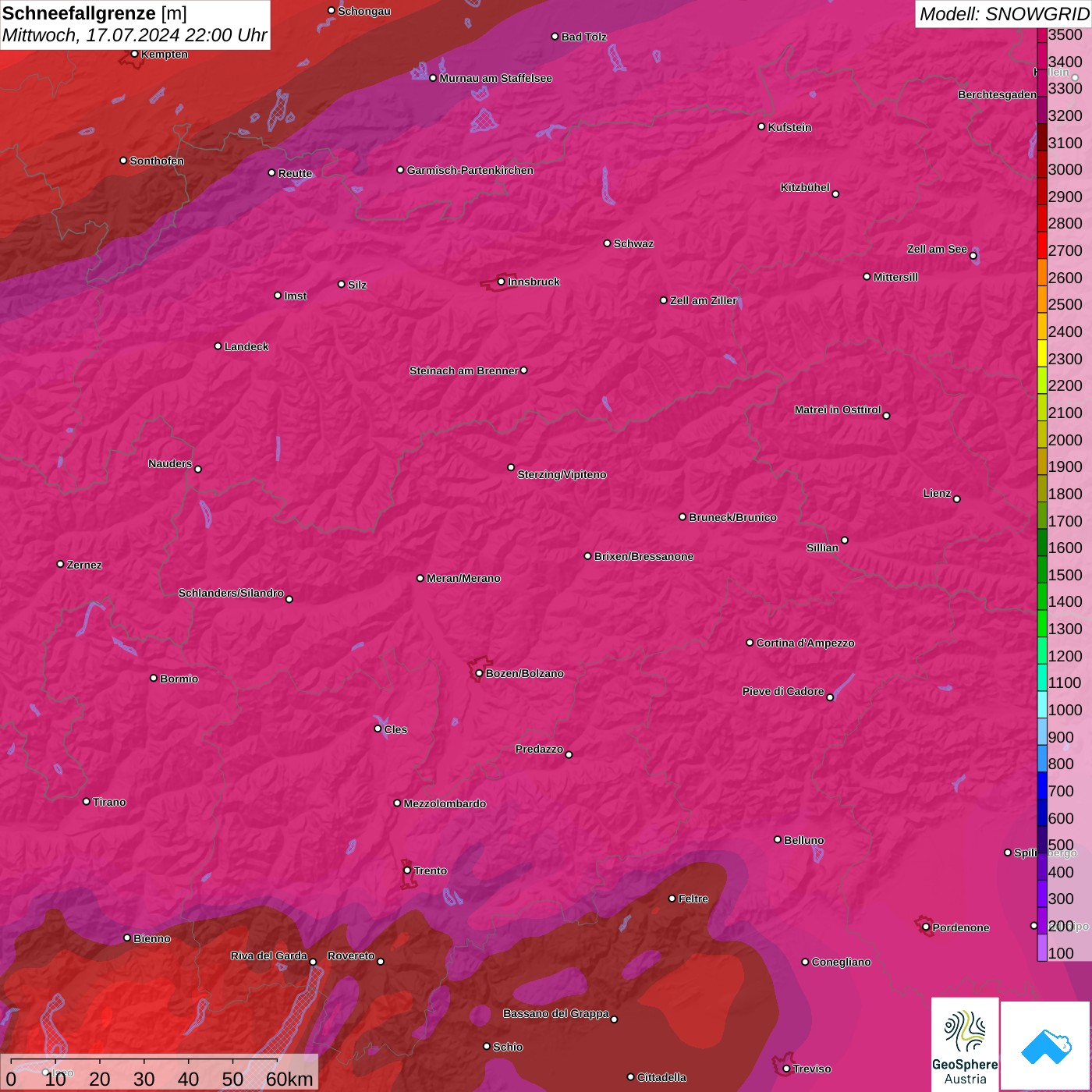1092x1092 pixels.
Task: Click the Schwaz location dot
Action: tap(607, 243)
